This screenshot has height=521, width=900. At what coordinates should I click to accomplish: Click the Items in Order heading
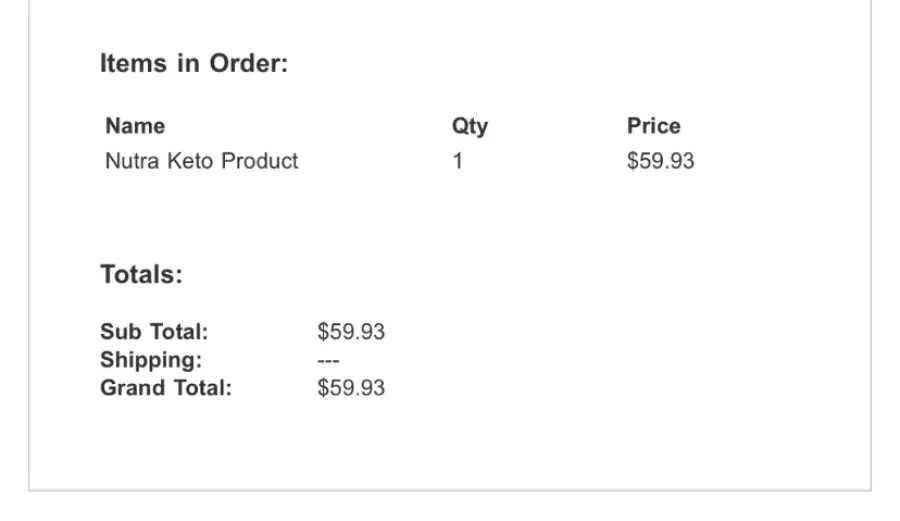coord(194,63)
